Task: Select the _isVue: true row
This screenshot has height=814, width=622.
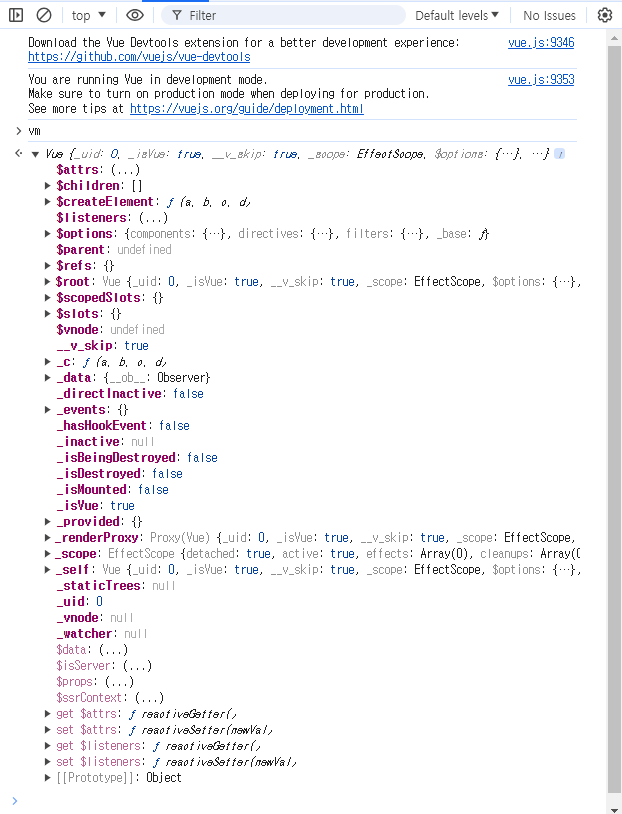Action: pyautogui.click(x=96, y=506)
